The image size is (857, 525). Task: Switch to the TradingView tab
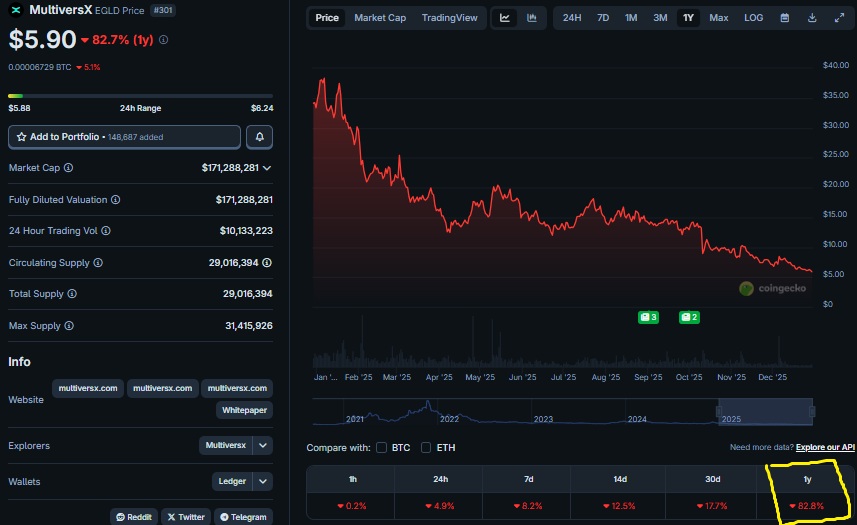tap(449, 18)
